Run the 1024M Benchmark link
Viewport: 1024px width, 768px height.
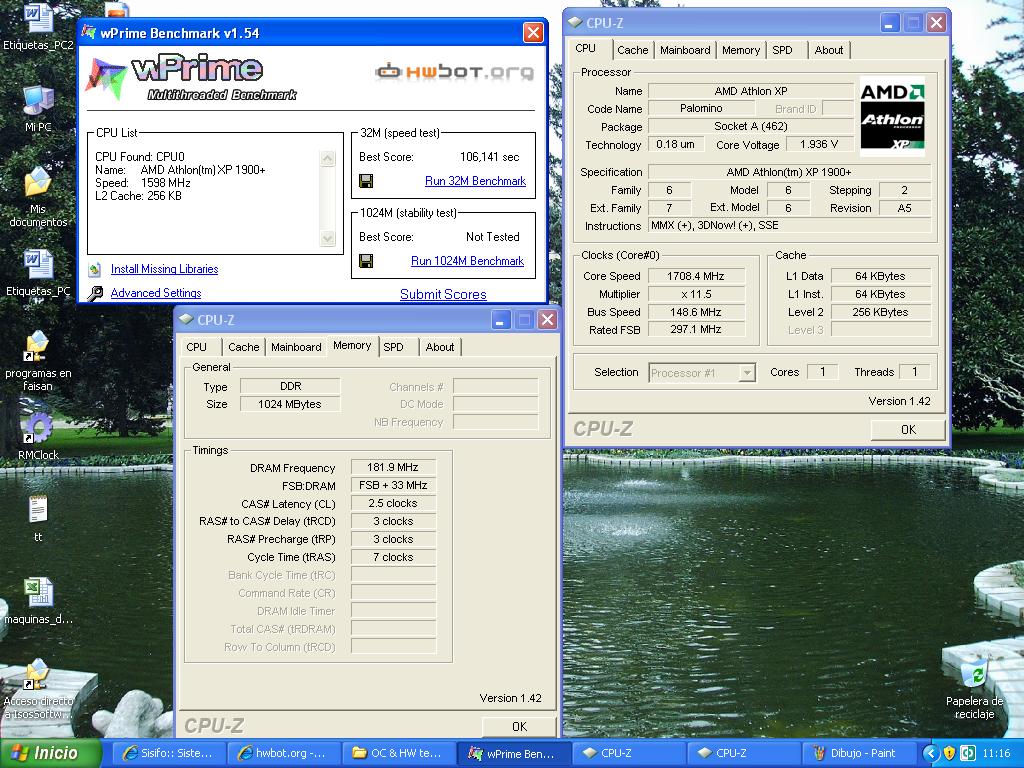click(x=467, y=261)
